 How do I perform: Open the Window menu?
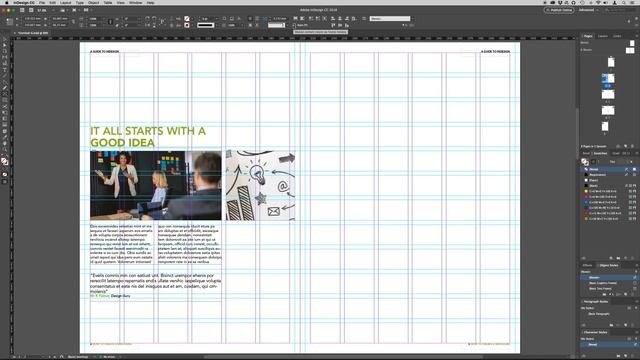tap(136, 2)
